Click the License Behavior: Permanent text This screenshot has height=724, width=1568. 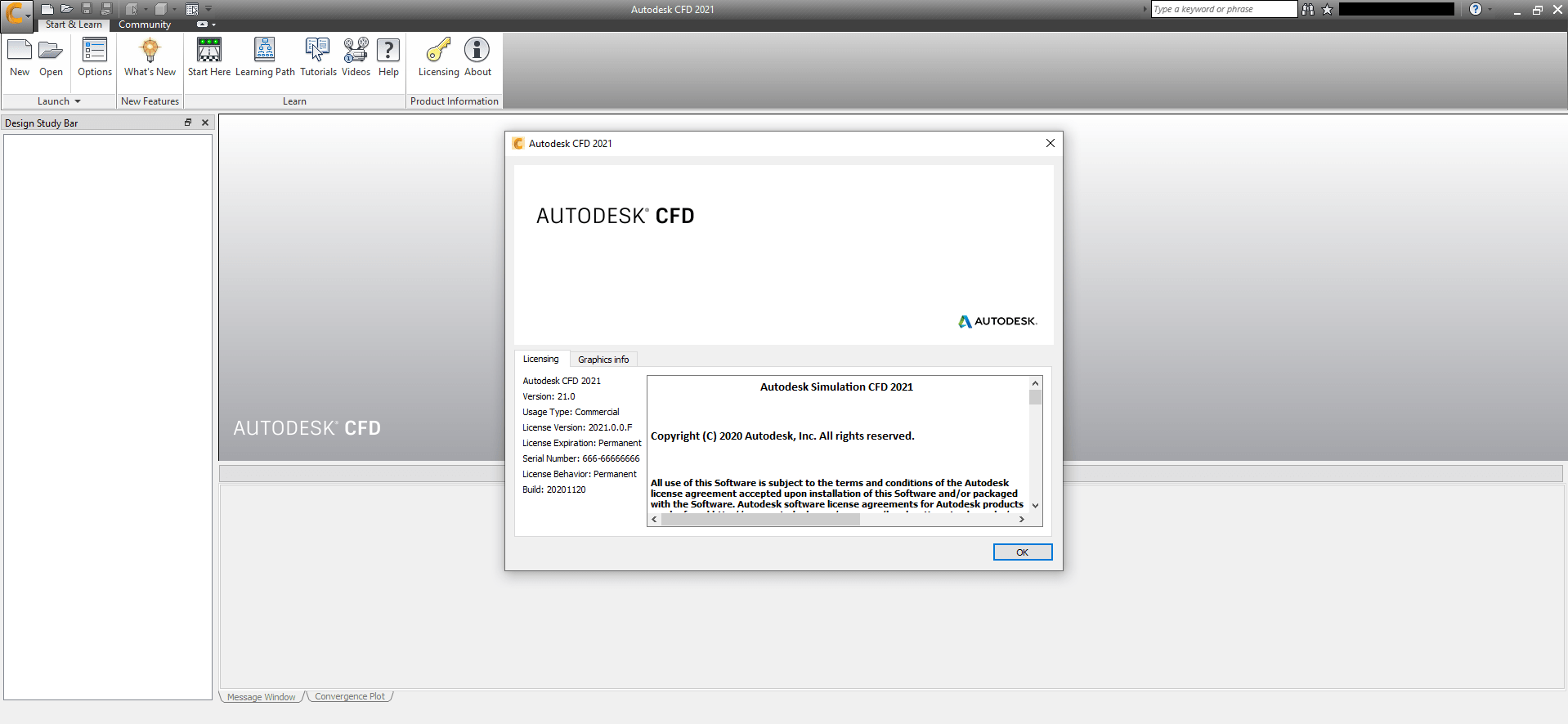click(x=580, y=474)
